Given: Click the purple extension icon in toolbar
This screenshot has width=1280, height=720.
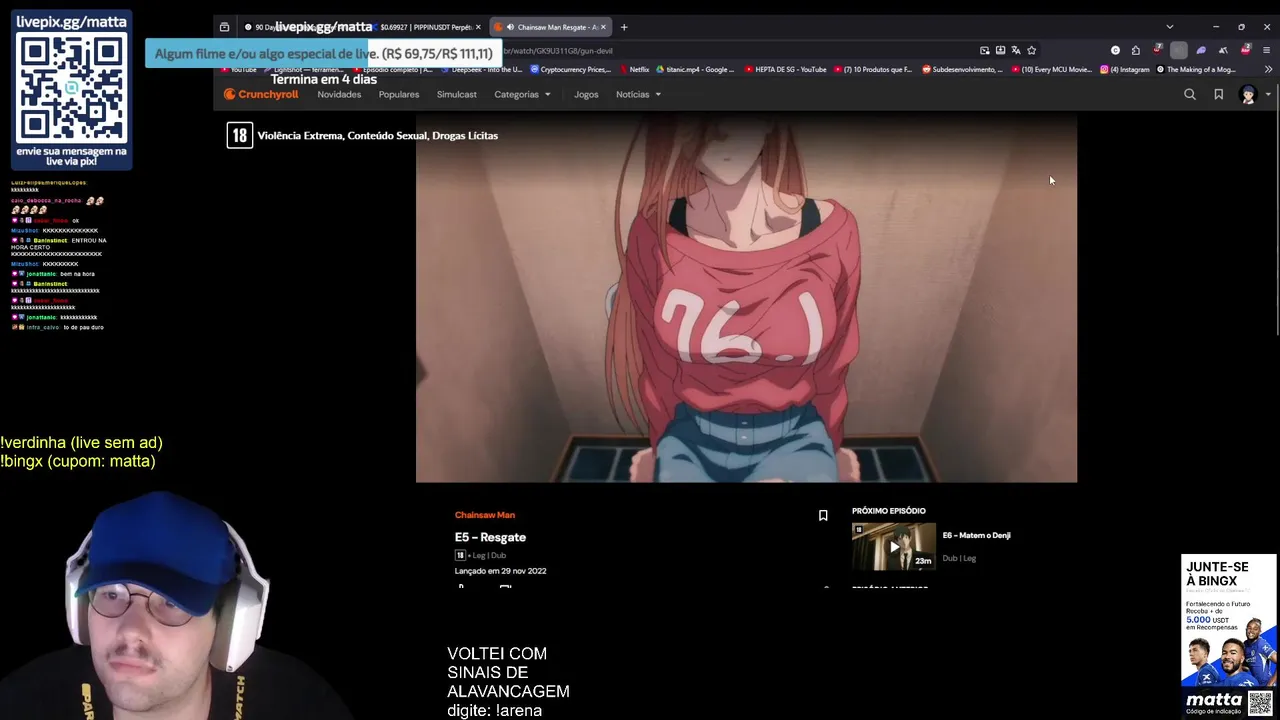Looking at the screenshot, I should (x=1201, y=50).
